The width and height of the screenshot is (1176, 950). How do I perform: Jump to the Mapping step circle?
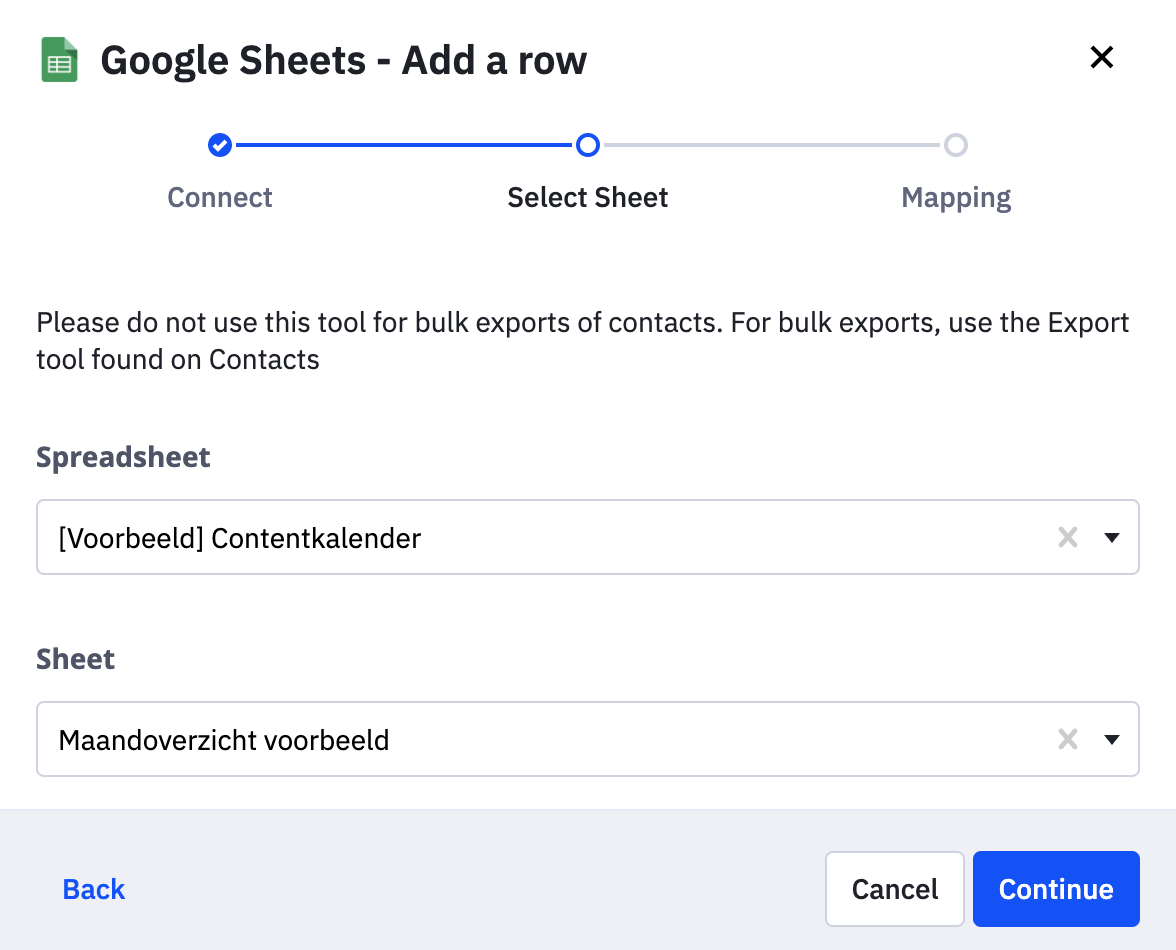[956, 145]
